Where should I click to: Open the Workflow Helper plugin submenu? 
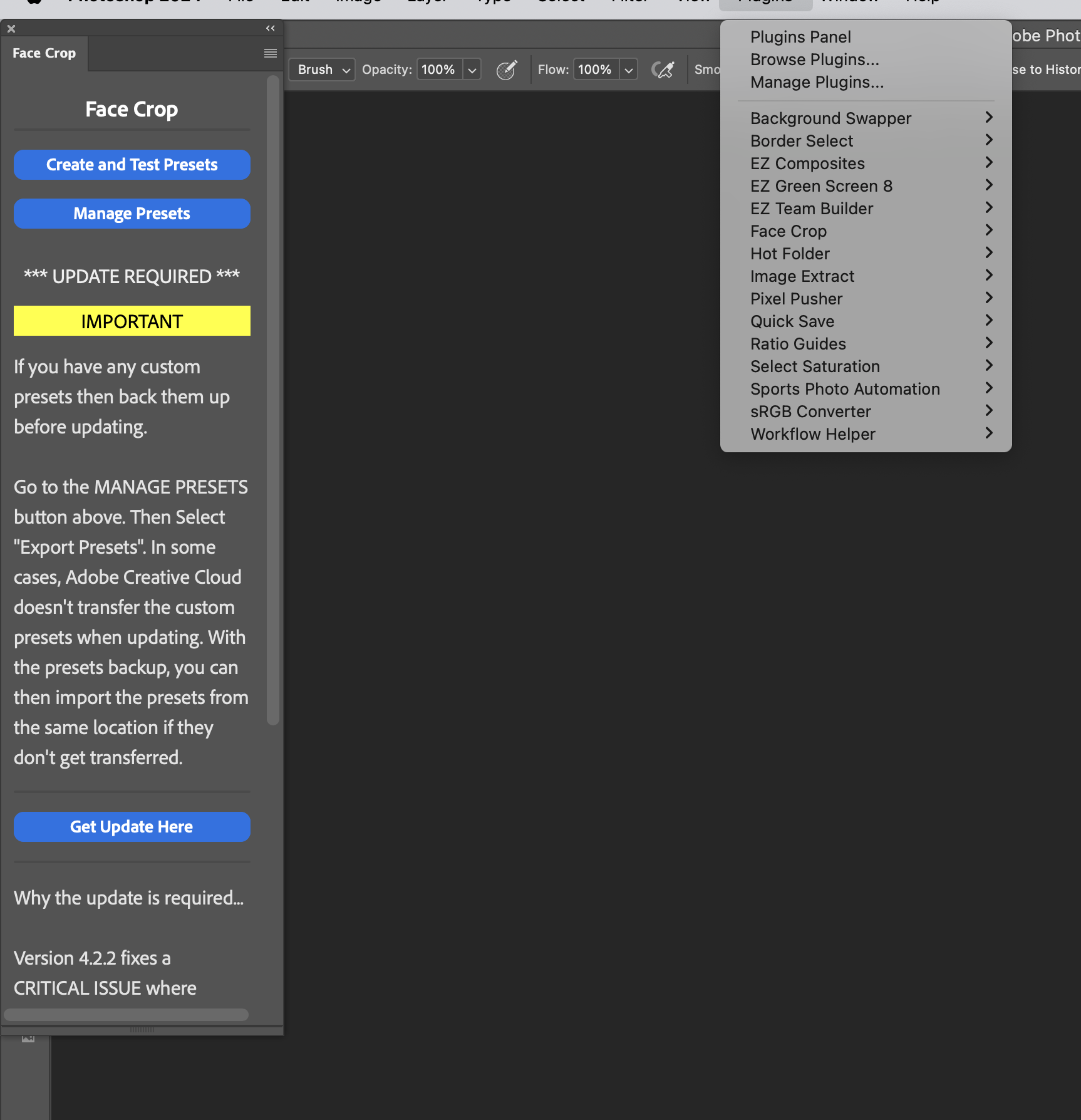866,434
